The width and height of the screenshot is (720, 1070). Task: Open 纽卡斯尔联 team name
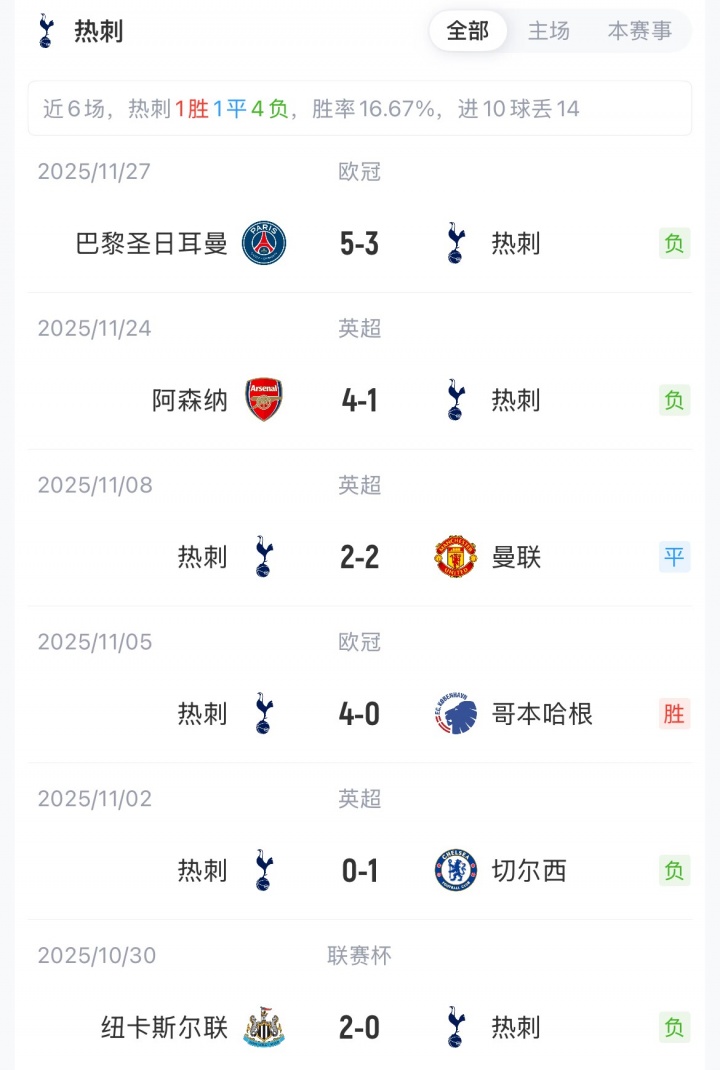(165, 1027)
